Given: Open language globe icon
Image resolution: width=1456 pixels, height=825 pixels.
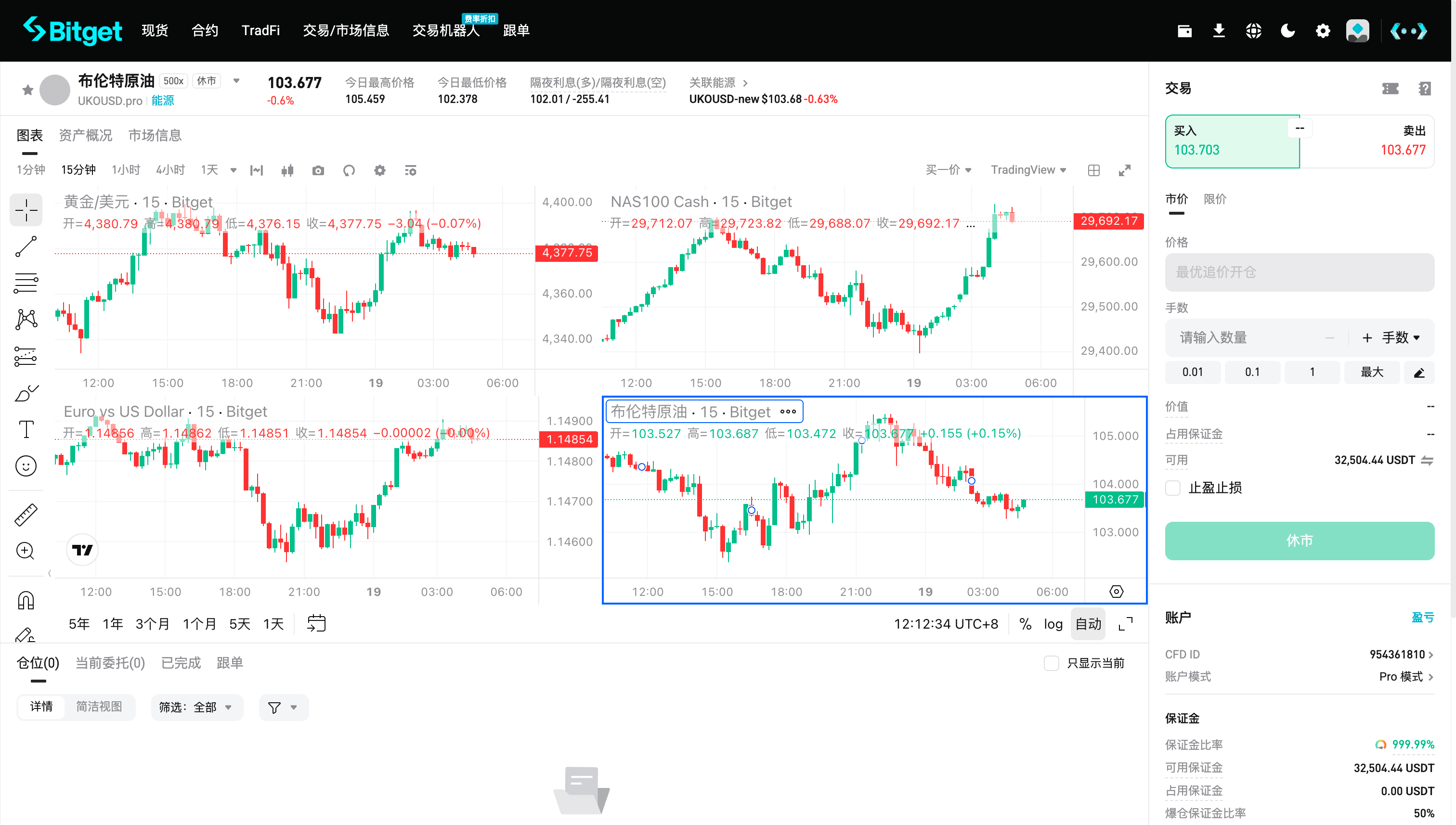Looking at the screenshot, I should (1254, 31).
